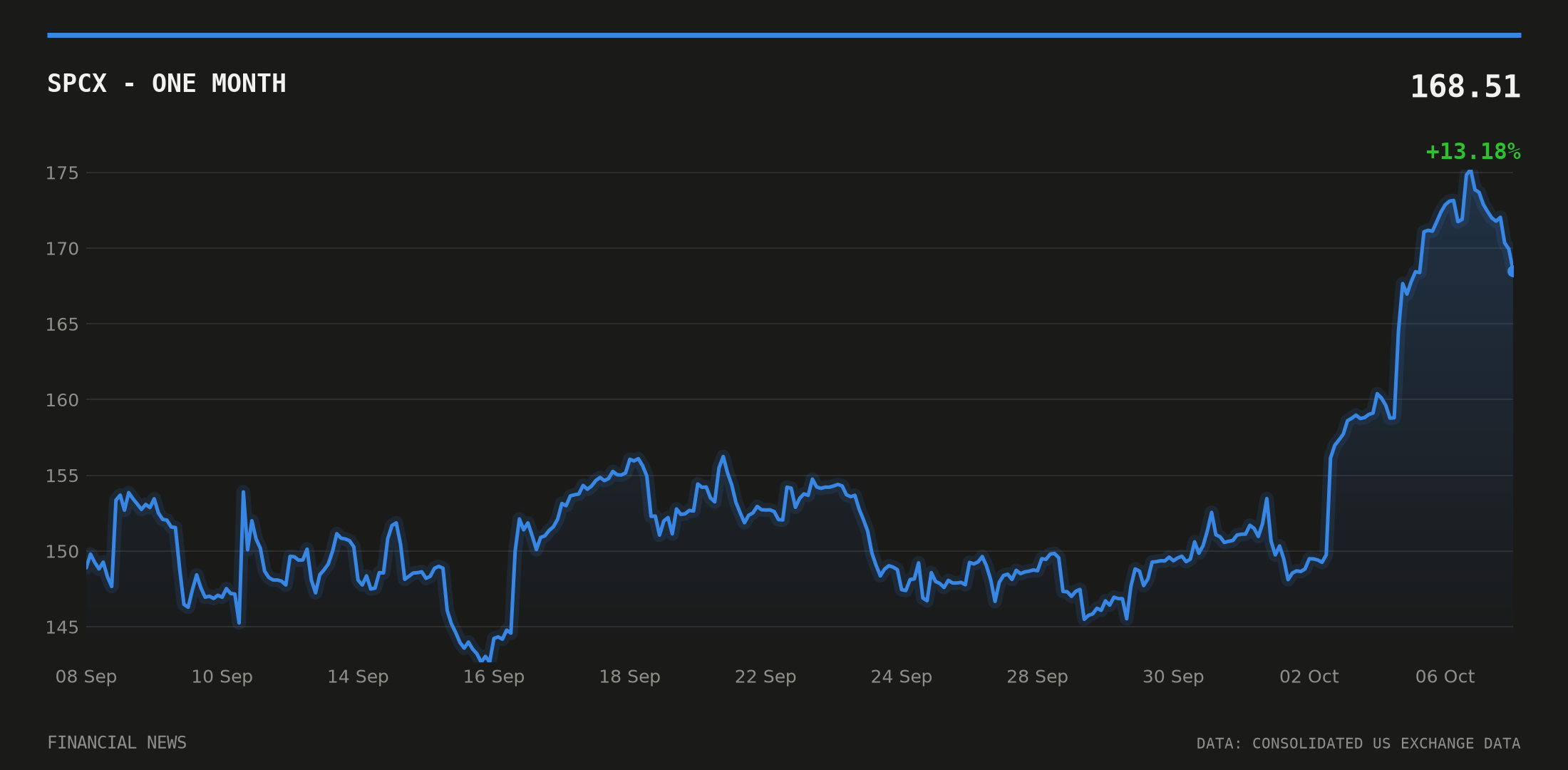Click the 150 y-axis label
1568x770 pixels.
[62, 551]
